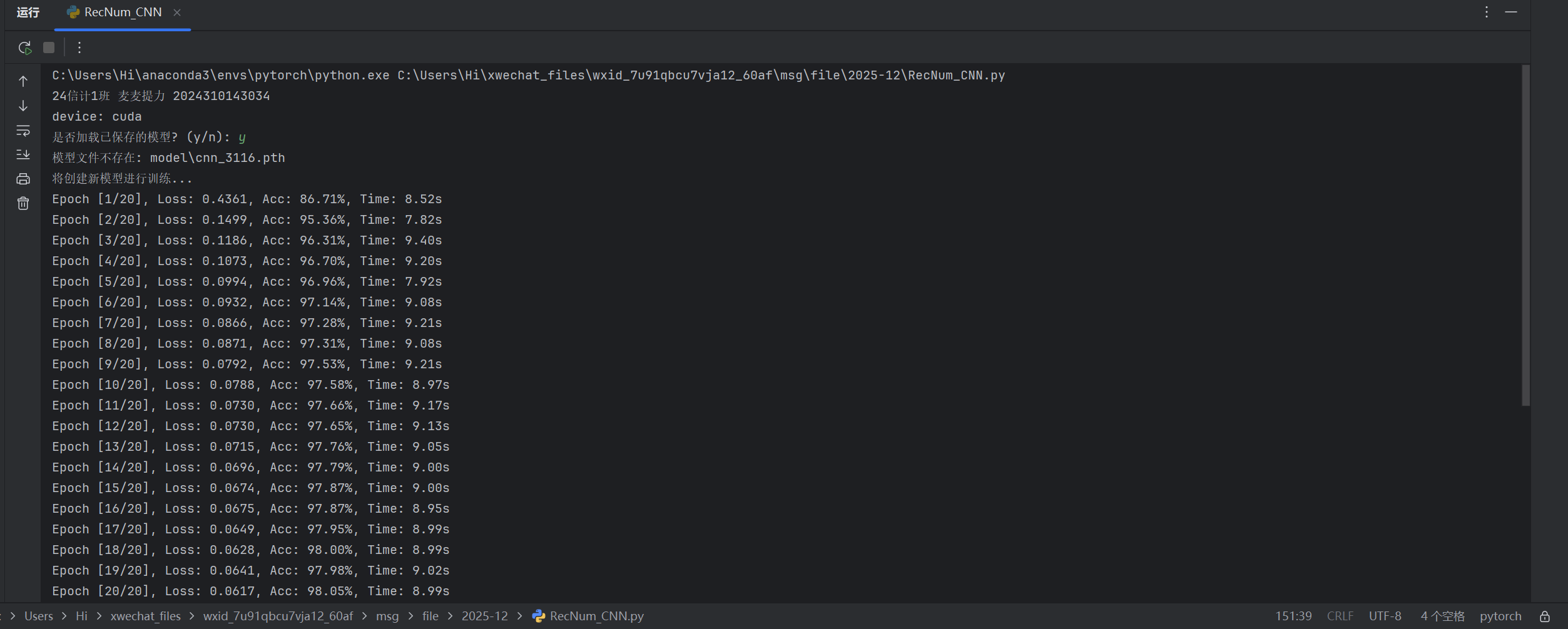Click the python.exe path in console
This screenshot has height=629, width=1568.
221,76
